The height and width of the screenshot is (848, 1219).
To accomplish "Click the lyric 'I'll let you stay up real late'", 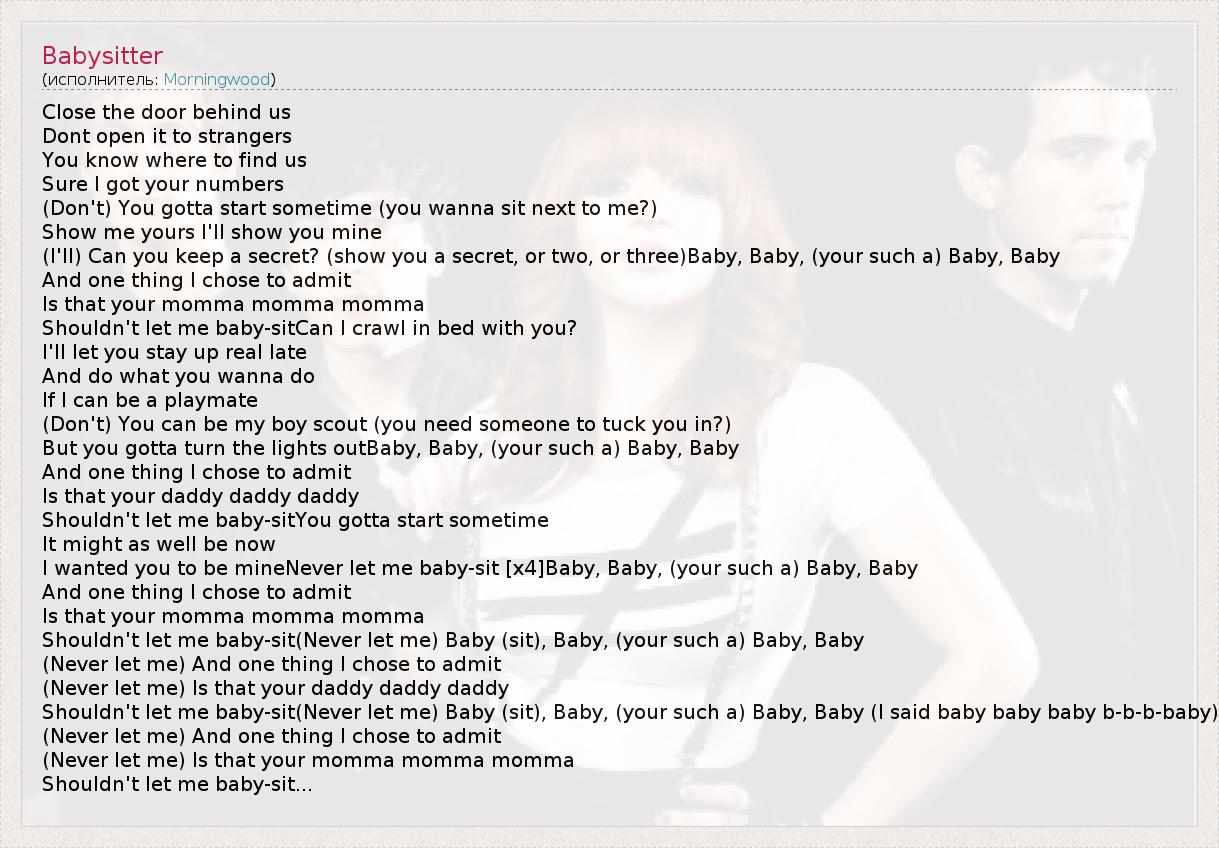I will point(174,352).
